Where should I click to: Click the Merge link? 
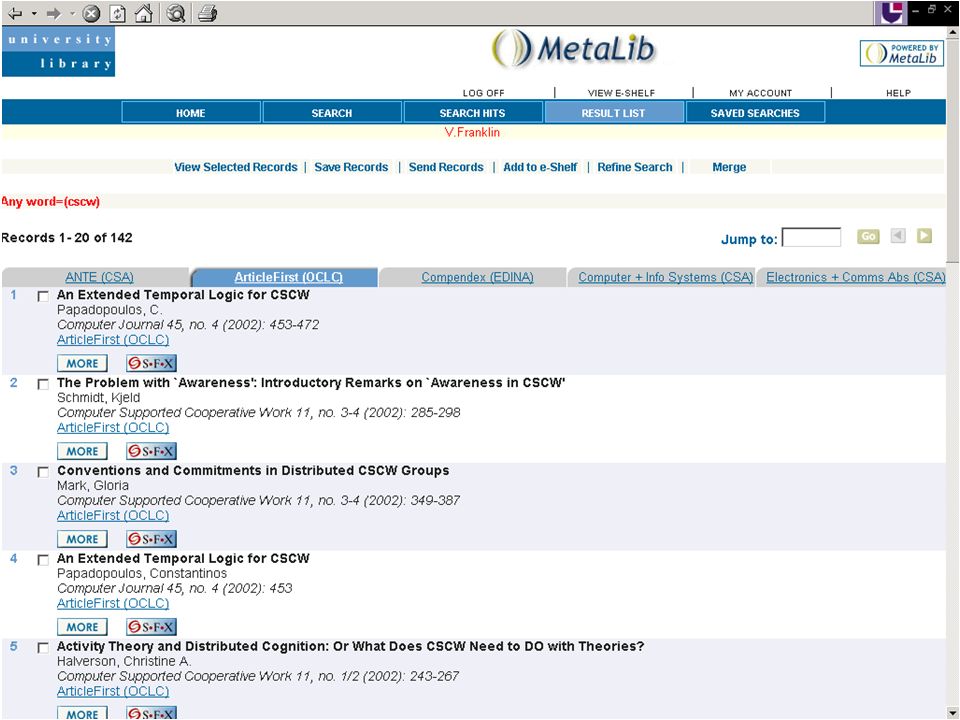point(729,167)
